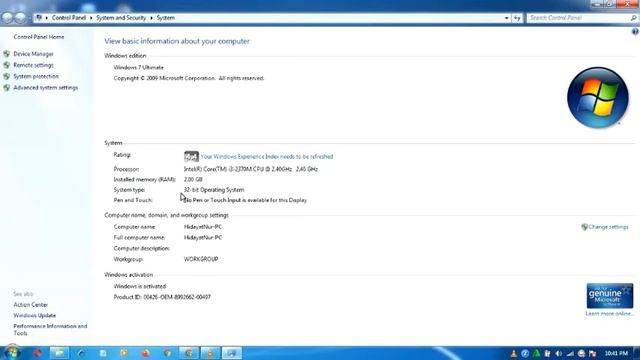
Task: Open the Start menu orb
Action: [x=12, y=353]
